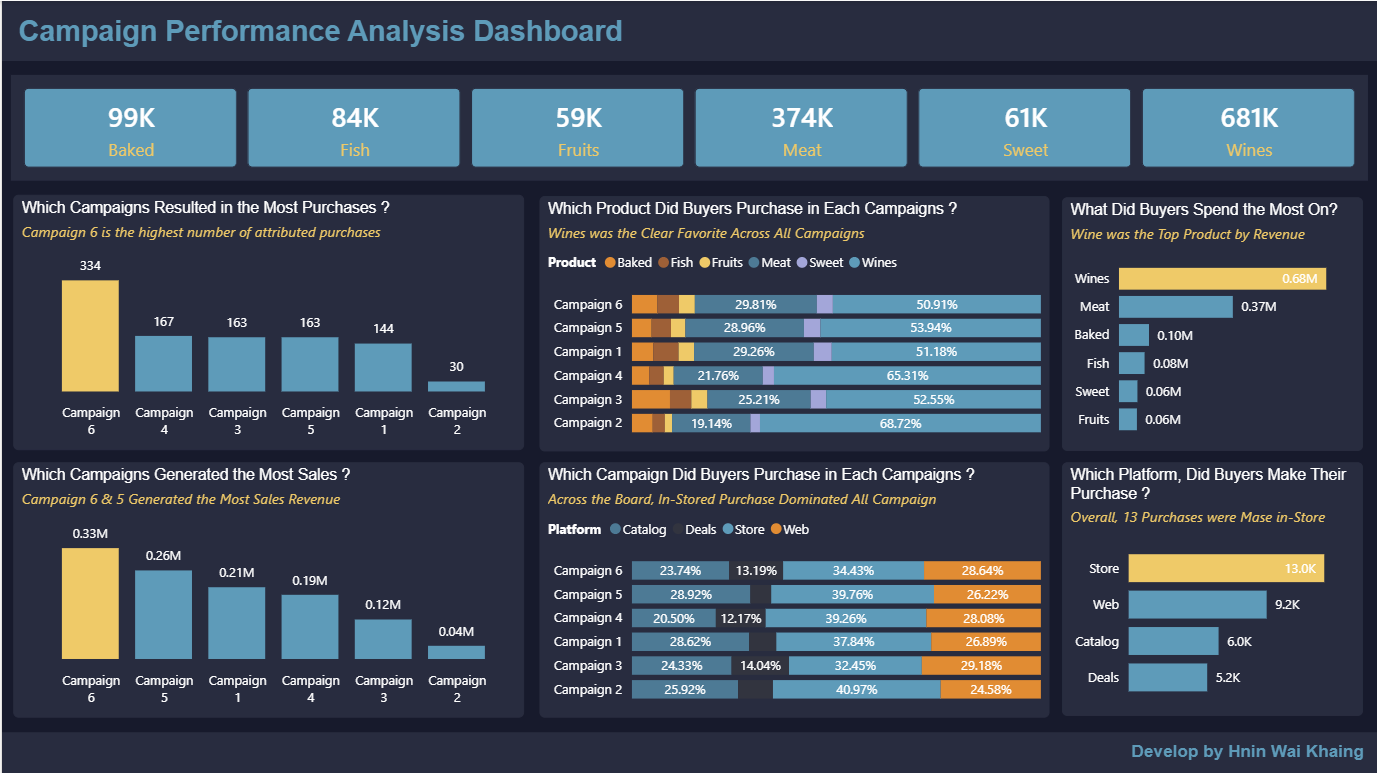The image size is (1377, 773).
Task: Select the Web dot in Platform legend
Action: pos(776,529)
